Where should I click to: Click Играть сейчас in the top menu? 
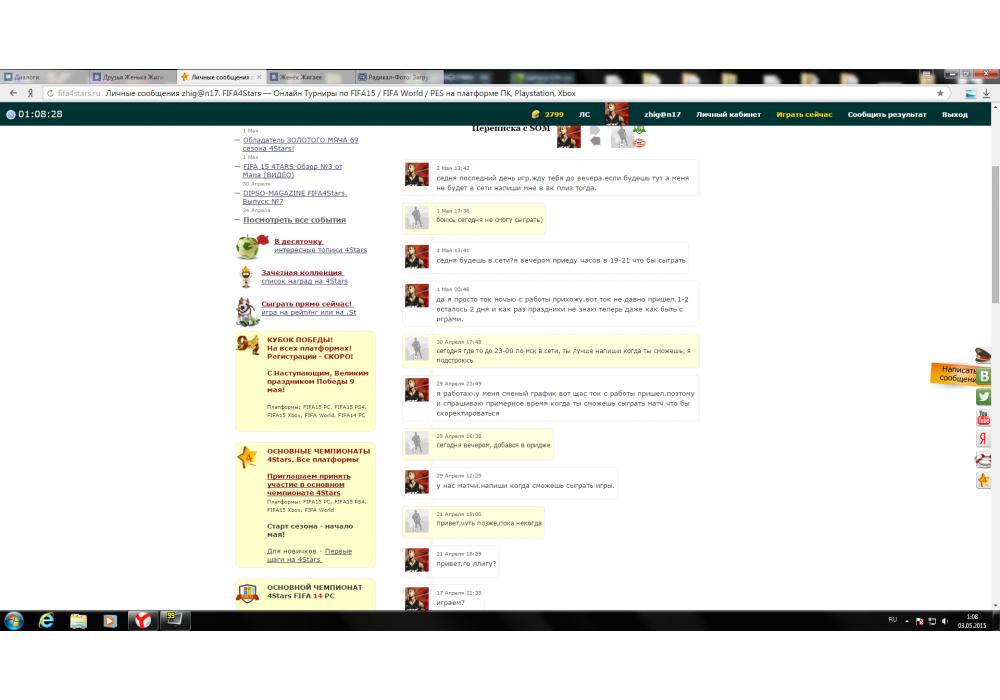pyautogui.click(x=804, y=114)
